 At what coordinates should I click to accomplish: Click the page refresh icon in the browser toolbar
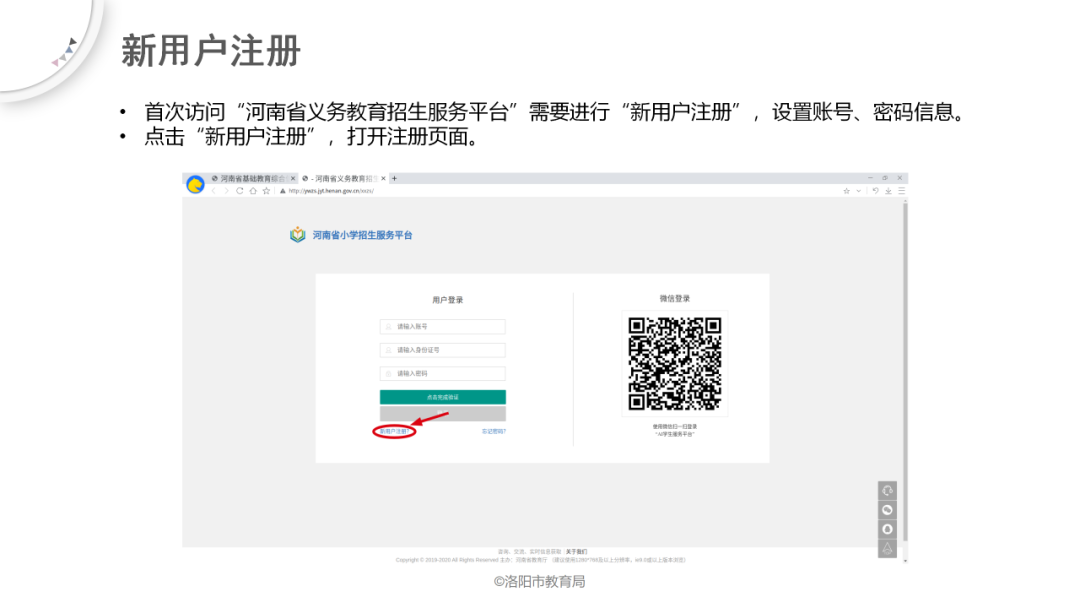click(x=239, y=190)
